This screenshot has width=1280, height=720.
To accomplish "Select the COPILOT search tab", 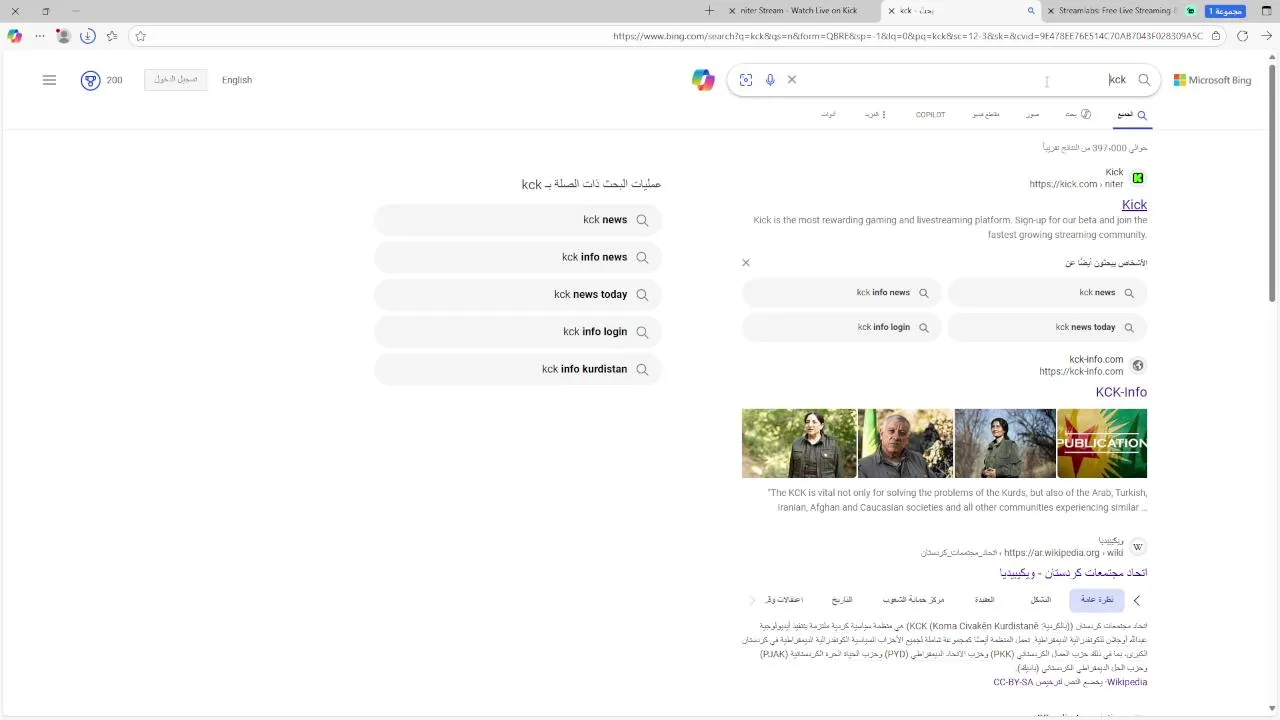I will 930,115.
